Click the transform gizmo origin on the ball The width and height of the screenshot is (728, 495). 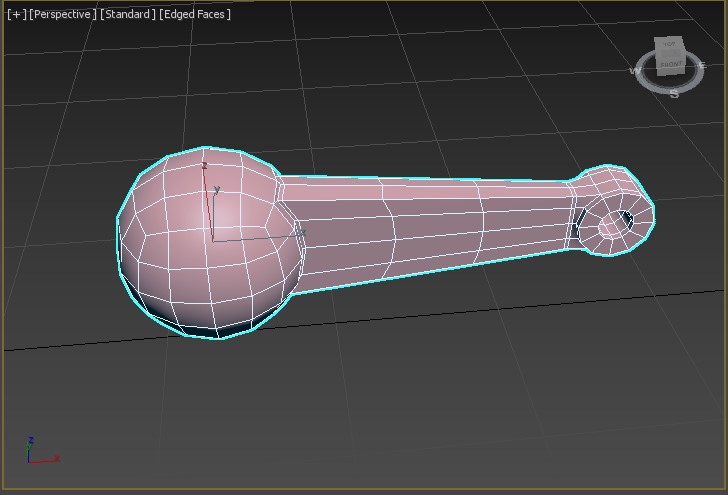pyautogui.click(x=212, y=240)
